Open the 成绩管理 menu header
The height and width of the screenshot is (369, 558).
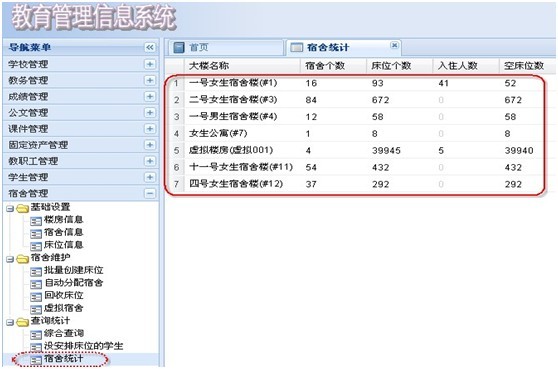point(80,96)
